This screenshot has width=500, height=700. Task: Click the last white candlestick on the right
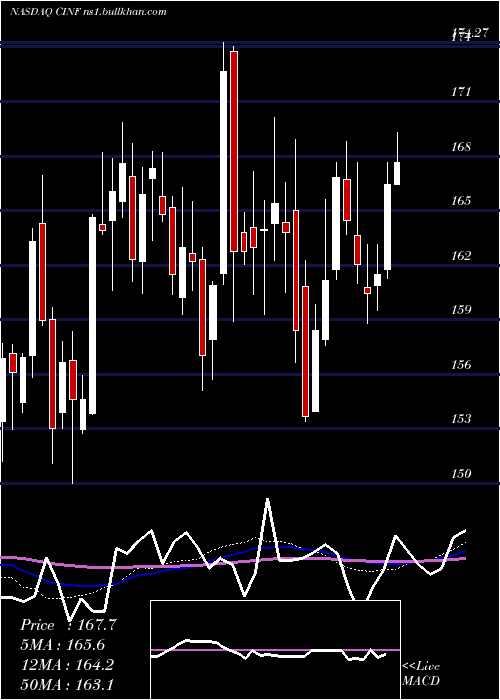tap(396, 173)
